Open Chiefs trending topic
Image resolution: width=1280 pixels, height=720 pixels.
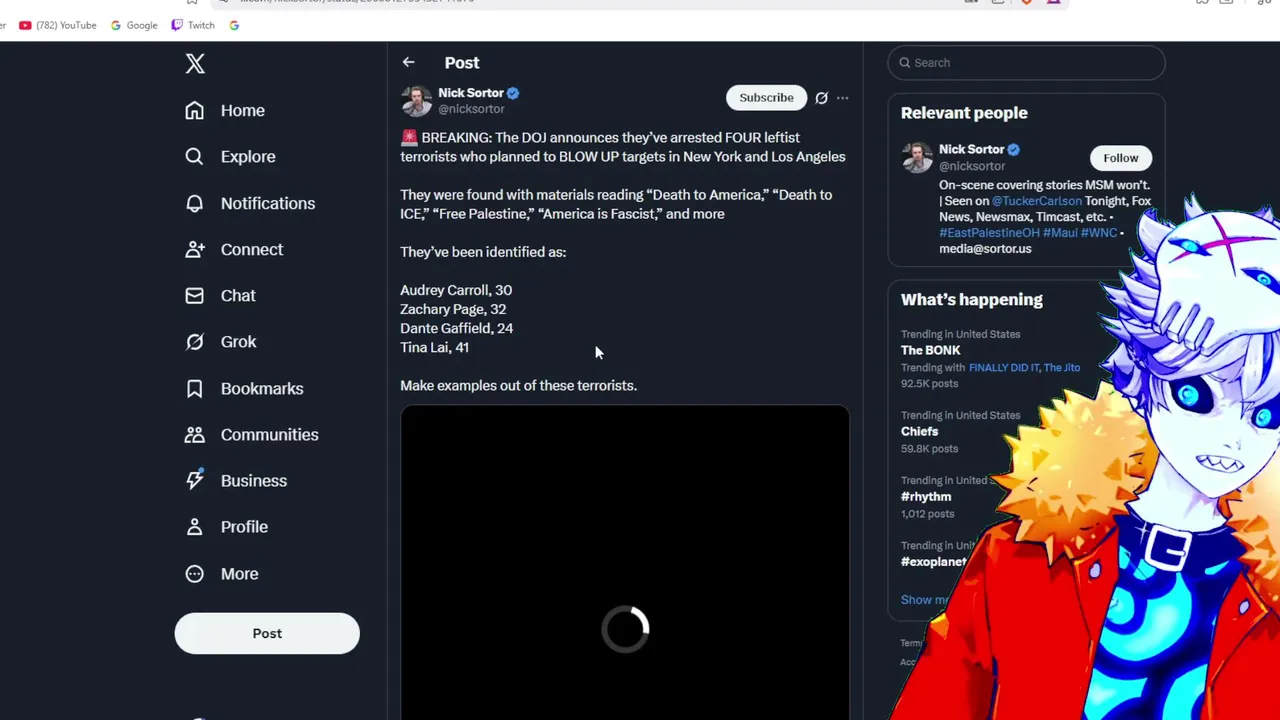pyautogui.click(x=920, y=432)
